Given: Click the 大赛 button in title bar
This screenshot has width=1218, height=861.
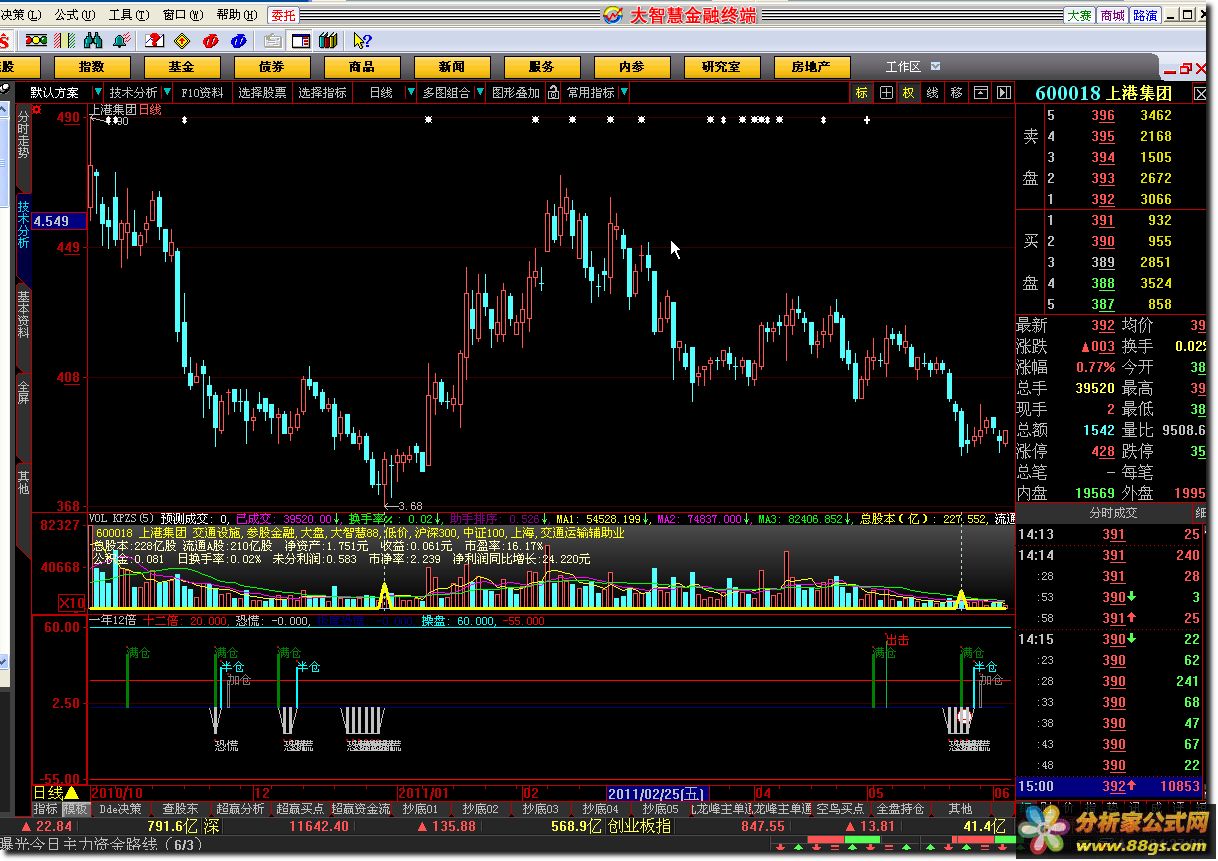Looking at the screenshot, I should coord(1079,15).
